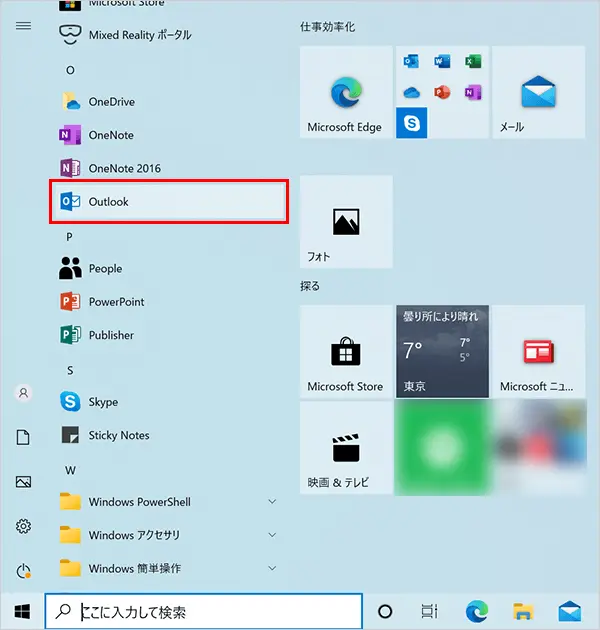Open Task View on the taskbar
Image resolution: width=600 pixels, height=630 pixels.
[x=429, y=612]
